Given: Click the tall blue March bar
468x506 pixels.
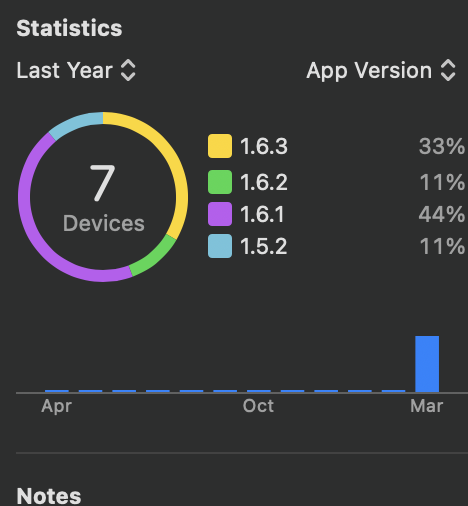Looking at the screenshot, I should [x=427, y=364].
